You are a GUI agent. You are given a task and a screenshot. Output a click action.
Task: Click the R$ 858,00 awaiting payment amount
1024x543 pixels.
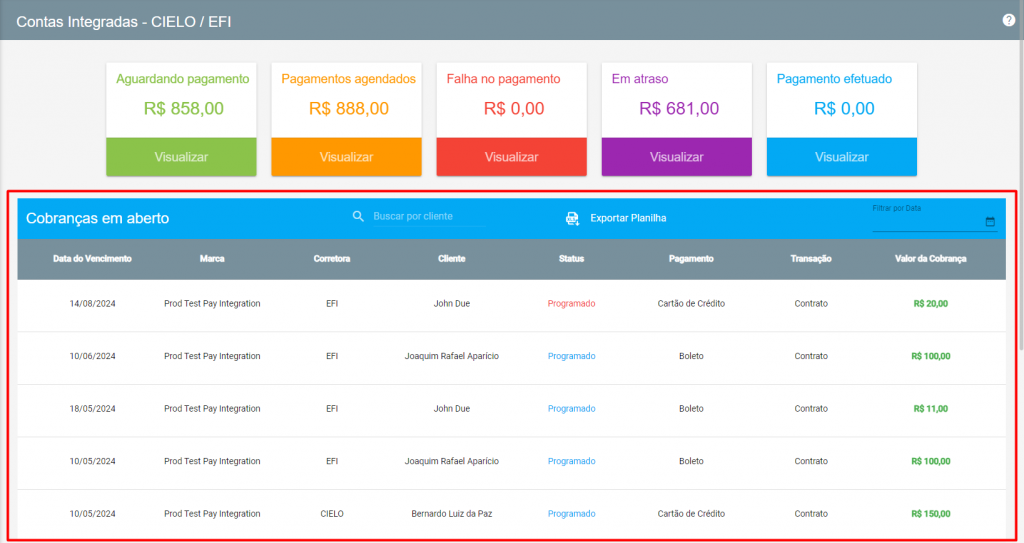(x=184, y=108)
